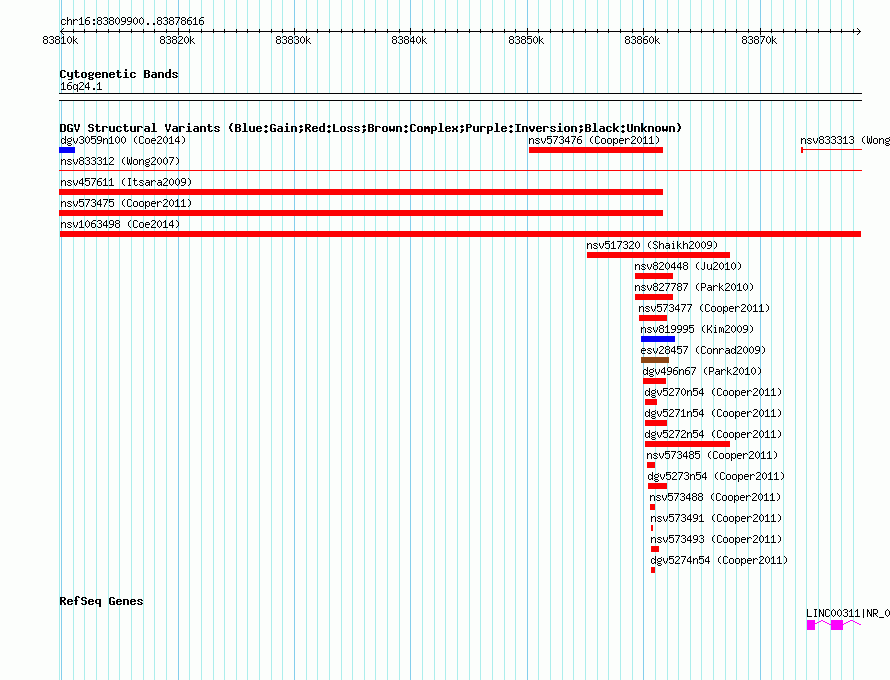Click the 83810k ruler position
The image size is (890, 680).
60,40
